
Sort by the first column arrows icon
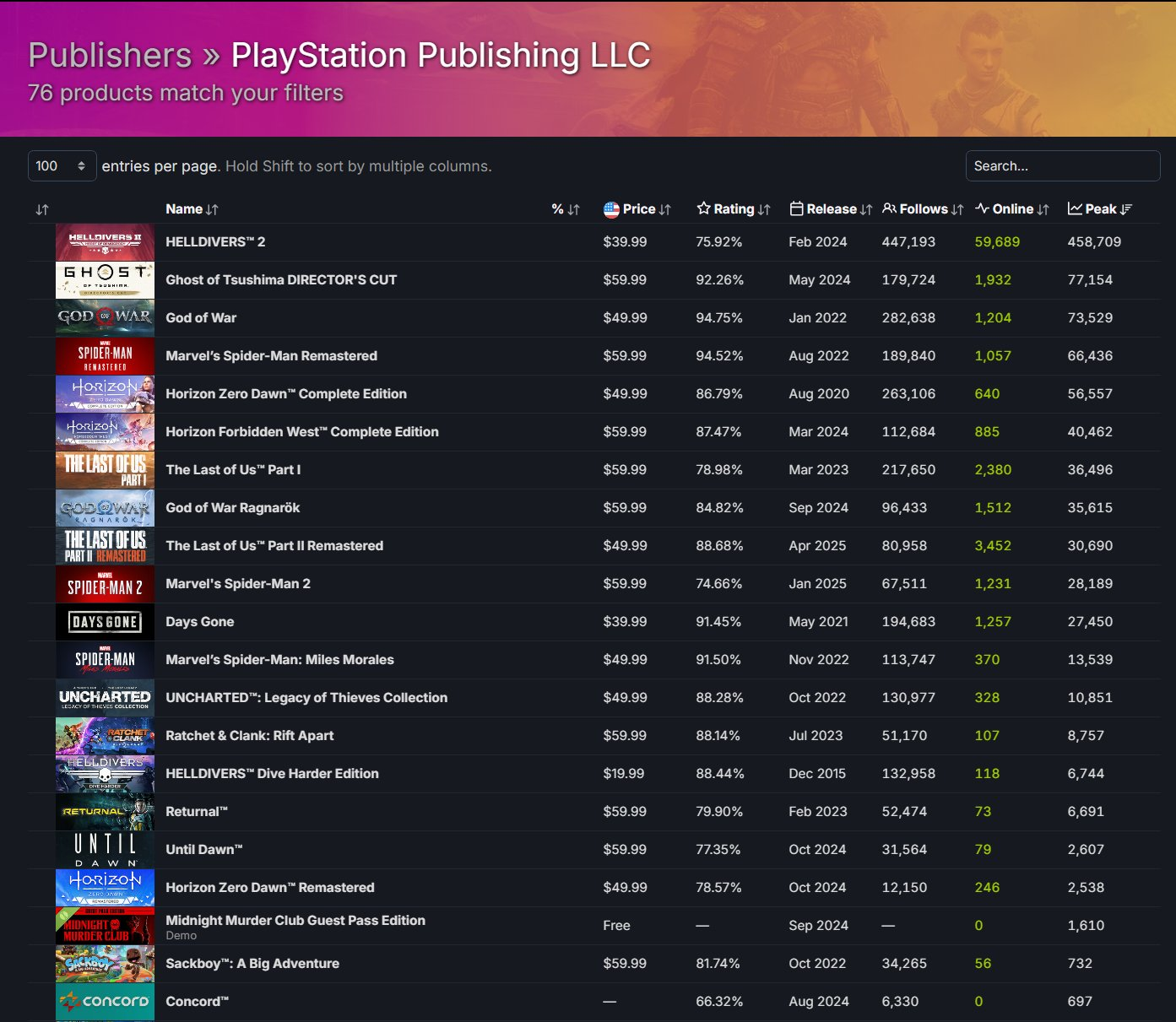42,209
